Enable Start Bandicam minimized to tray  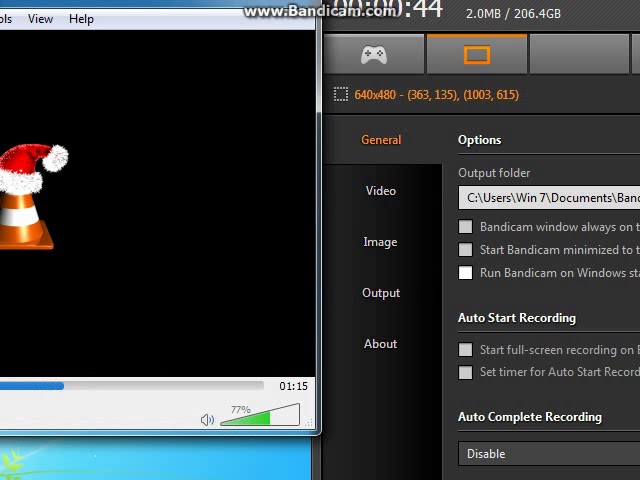[465, 249]
